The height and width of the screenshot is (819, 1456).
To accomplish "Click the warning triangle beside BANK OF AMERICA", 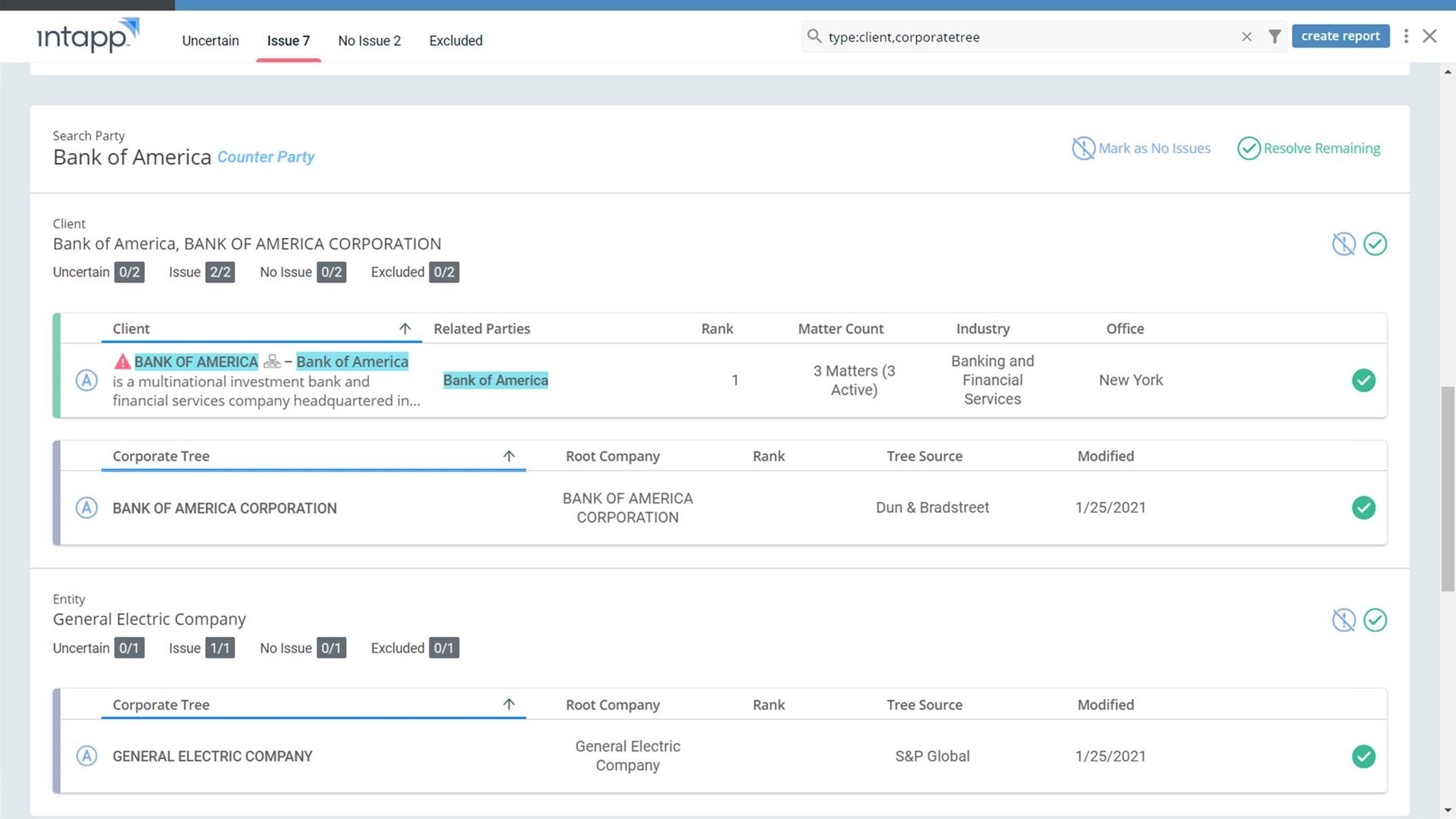I will (122, 361).
